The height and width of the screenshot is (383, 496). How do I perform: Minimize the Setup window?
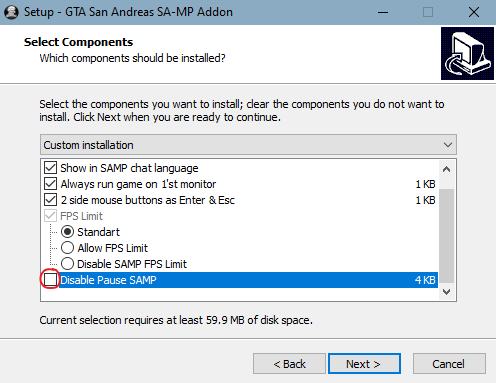pyautogui.click(x=383, y=12)
